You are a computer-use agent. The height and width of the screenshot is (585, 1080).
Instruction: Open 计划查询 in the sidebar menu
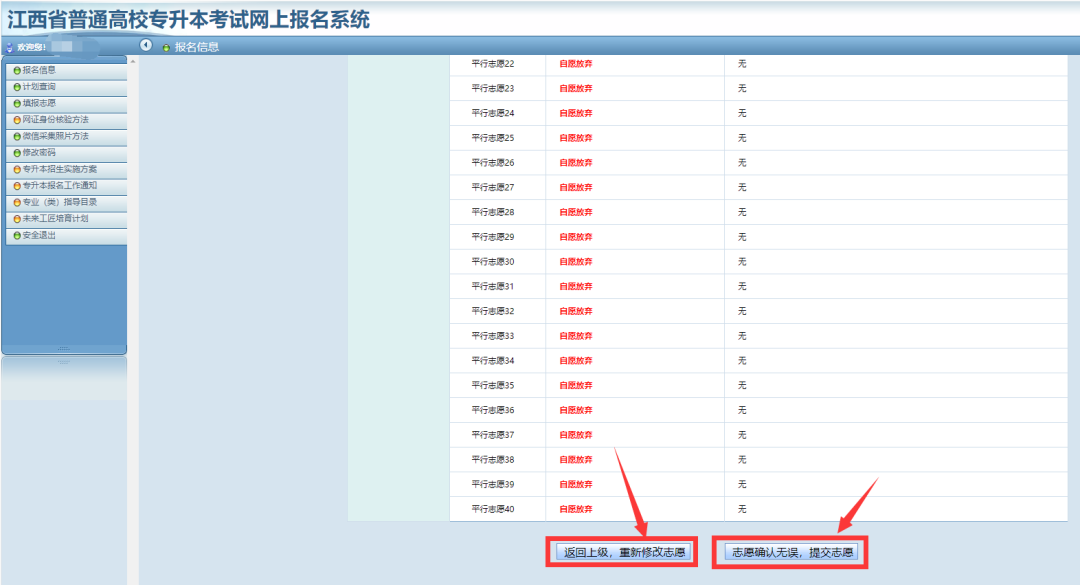click(66, 87)
